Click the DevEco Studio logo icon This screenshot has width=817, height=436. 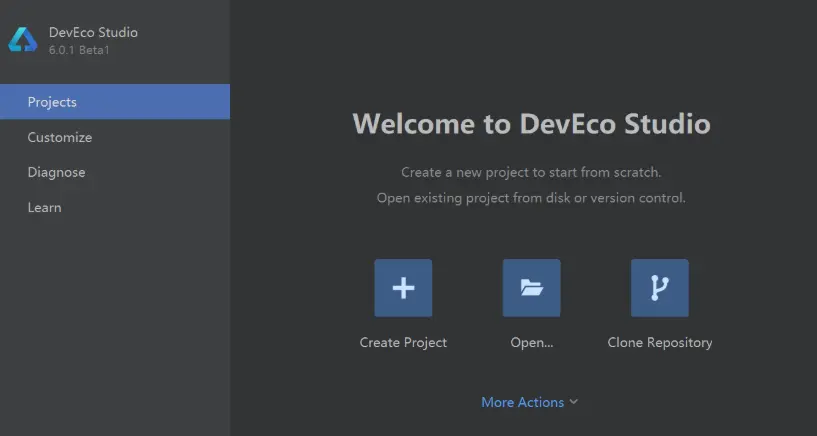pos(23,40)
